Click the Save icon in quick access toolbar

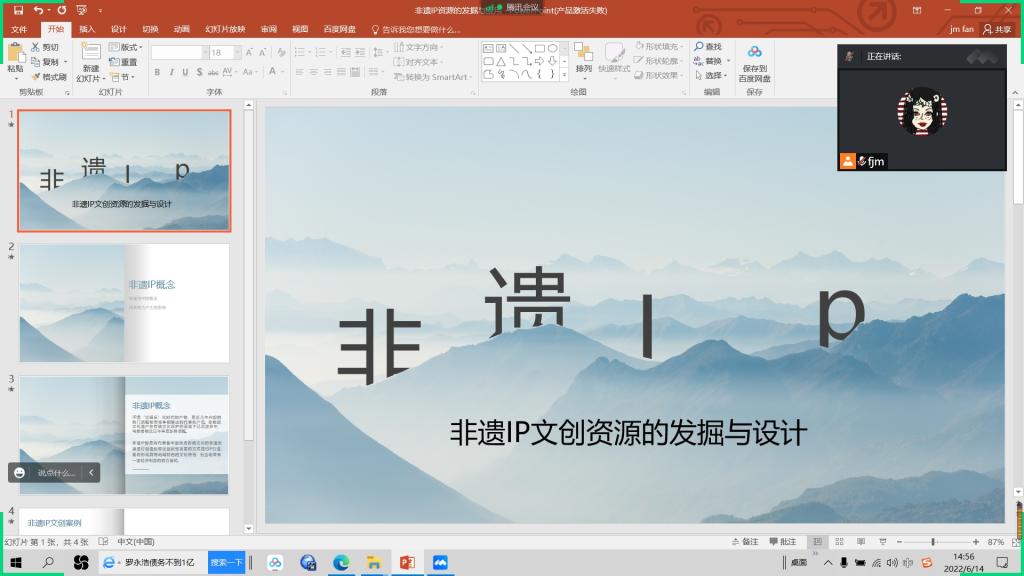pos(18,10)
